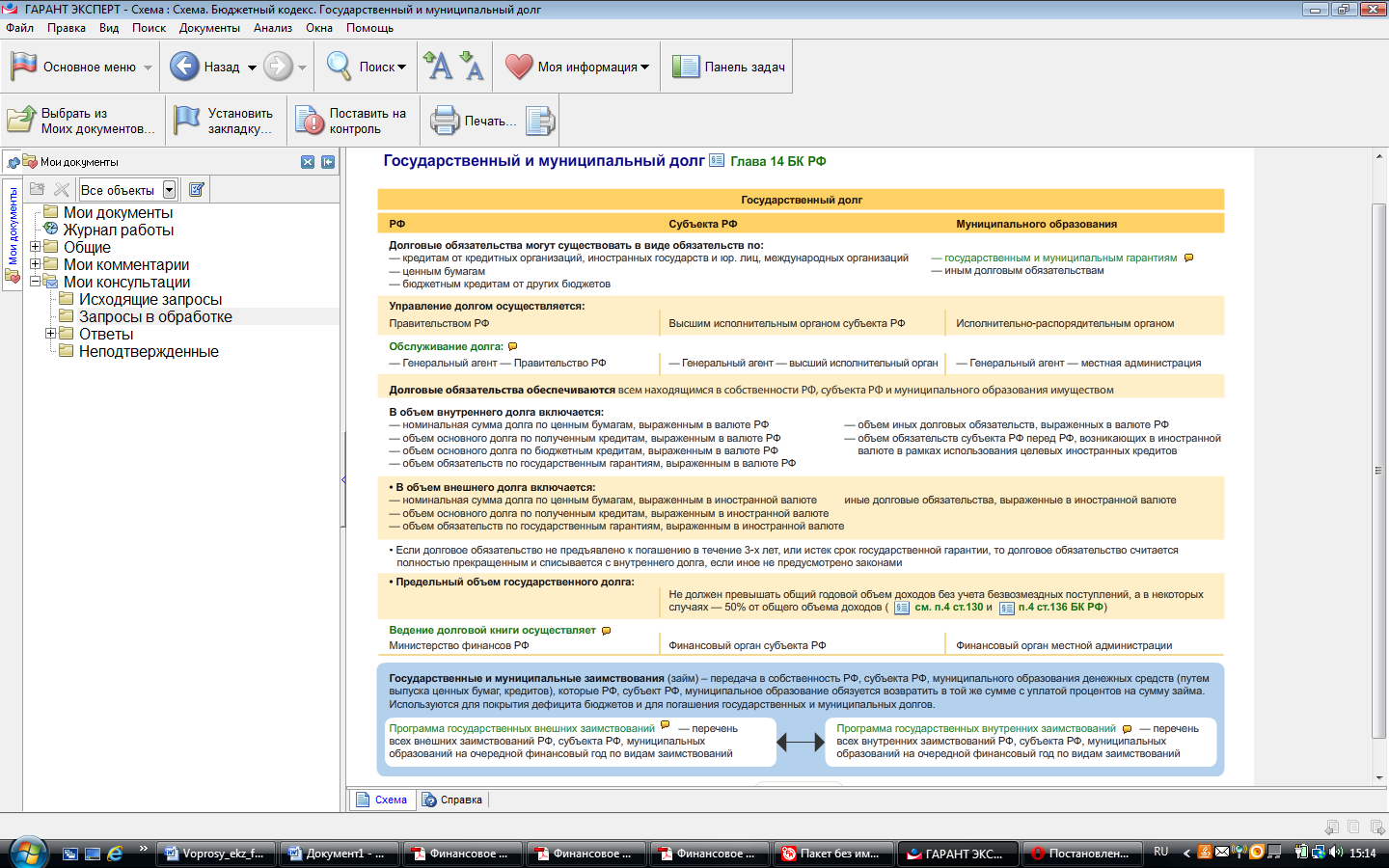Open Панель задач
Image resolution: width=1389 pixels, height=868 pixels.
[x=728, y=67]
